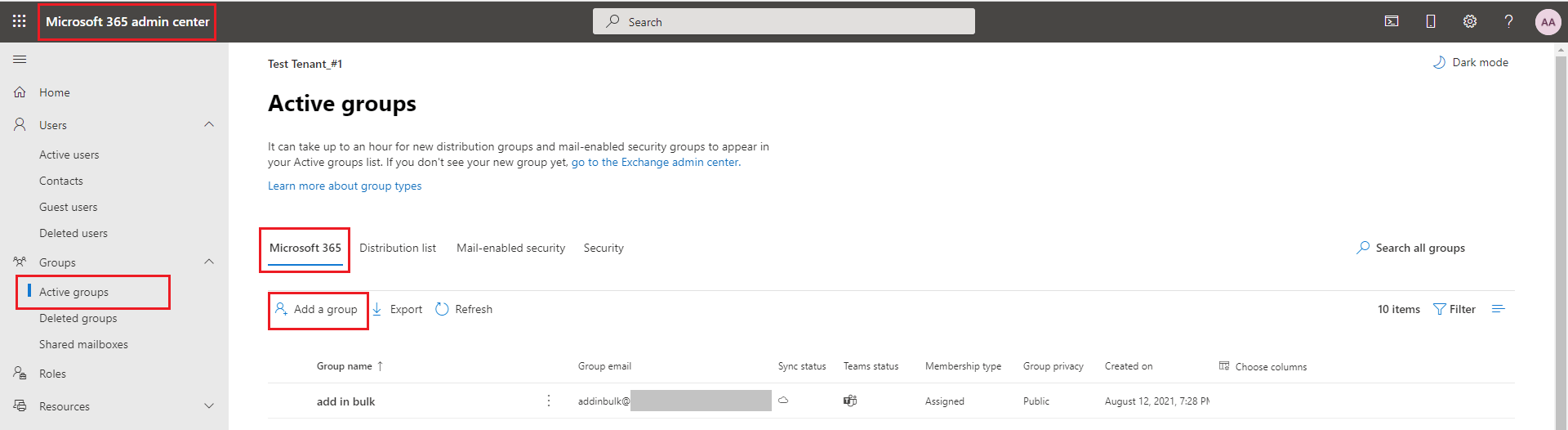Viewport: 1568px width, 430px height.
Task: Click the Group email column header
Action: tap(604, 366)
